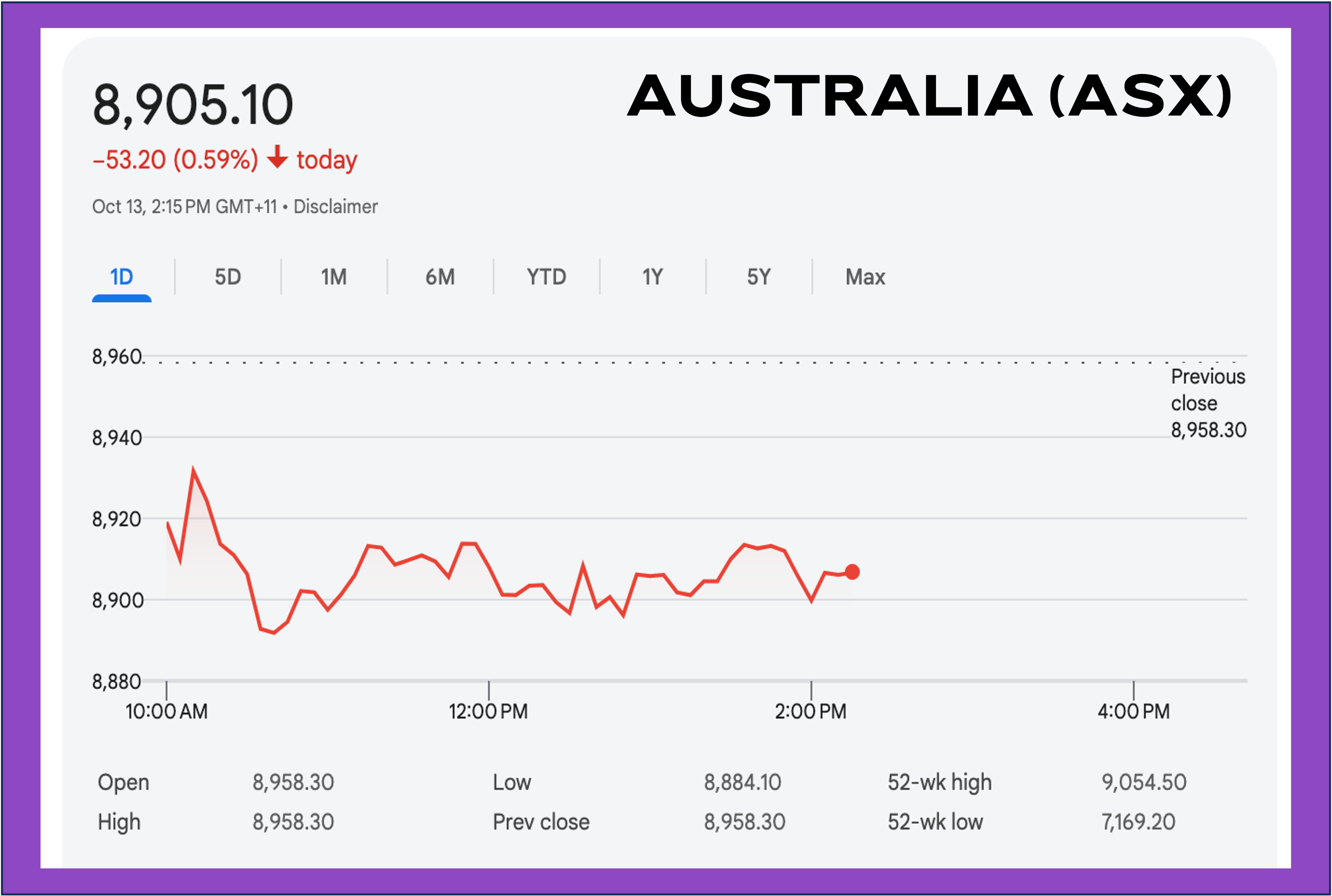The image size is (1332, 896).
Task: Switch to the 5D chart tab
Action: click(228, 277)
